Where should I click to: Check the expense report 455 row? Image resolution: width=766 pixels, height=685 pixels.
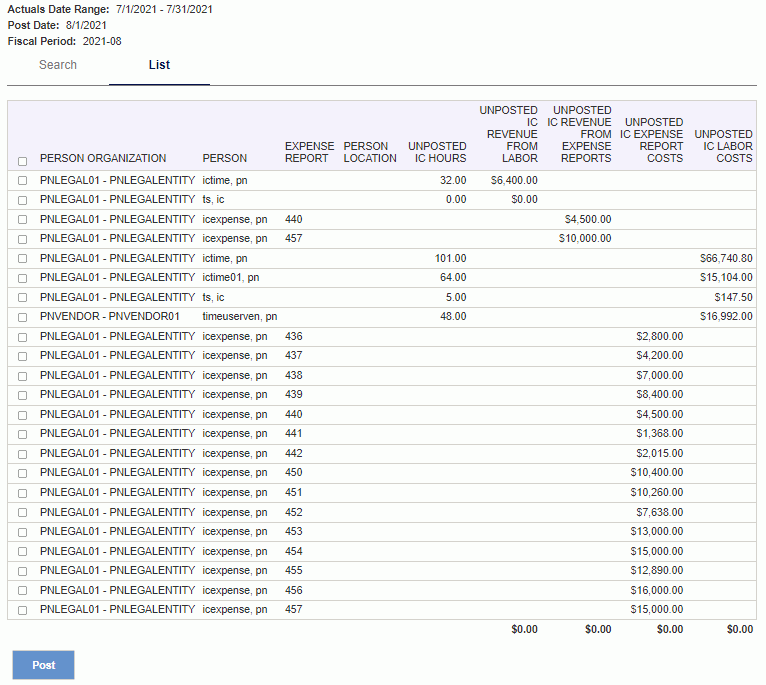(22, 571)
